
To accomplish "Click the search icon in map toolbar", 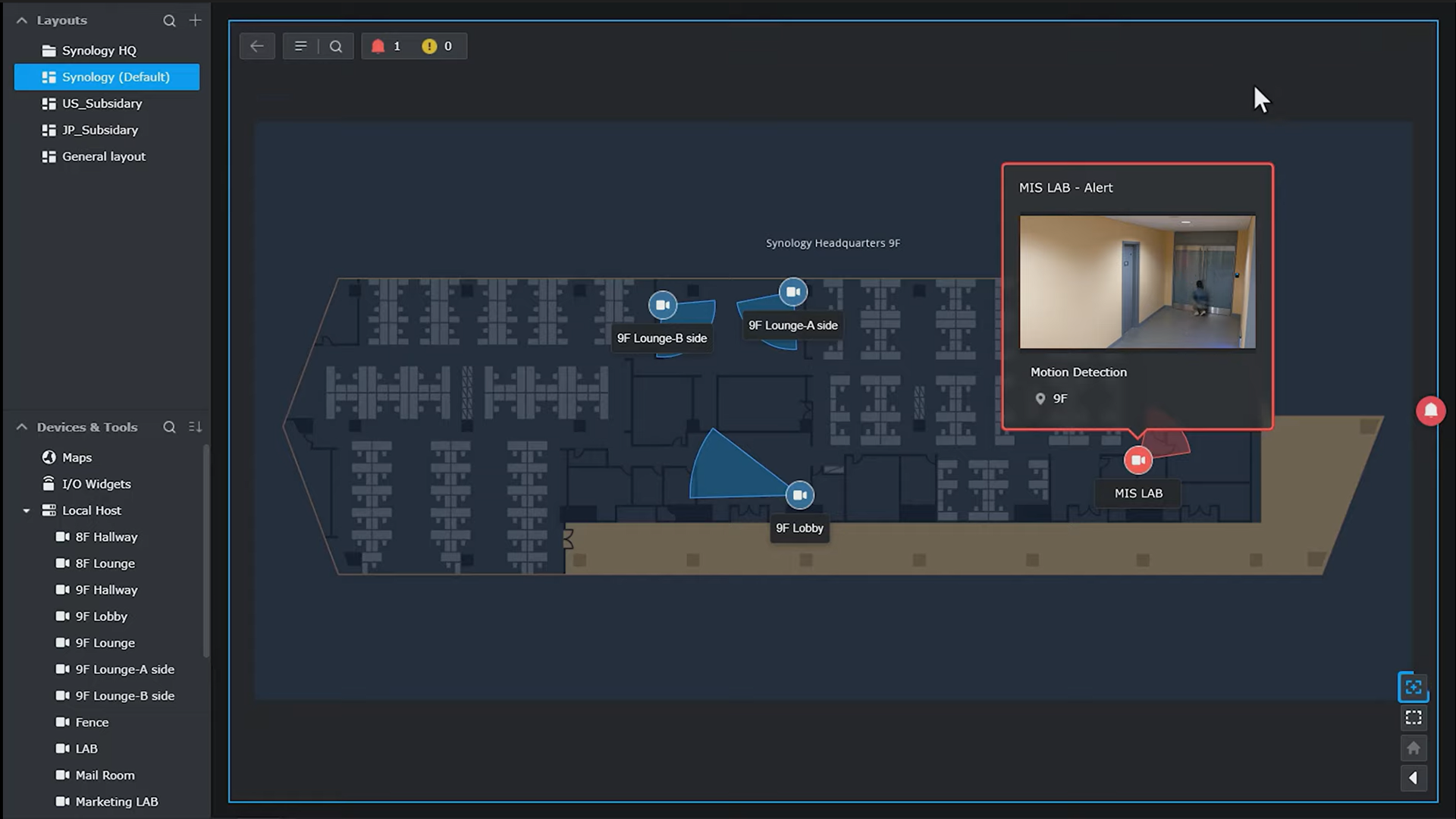I will pyautogui.click(x=336, y=46).
